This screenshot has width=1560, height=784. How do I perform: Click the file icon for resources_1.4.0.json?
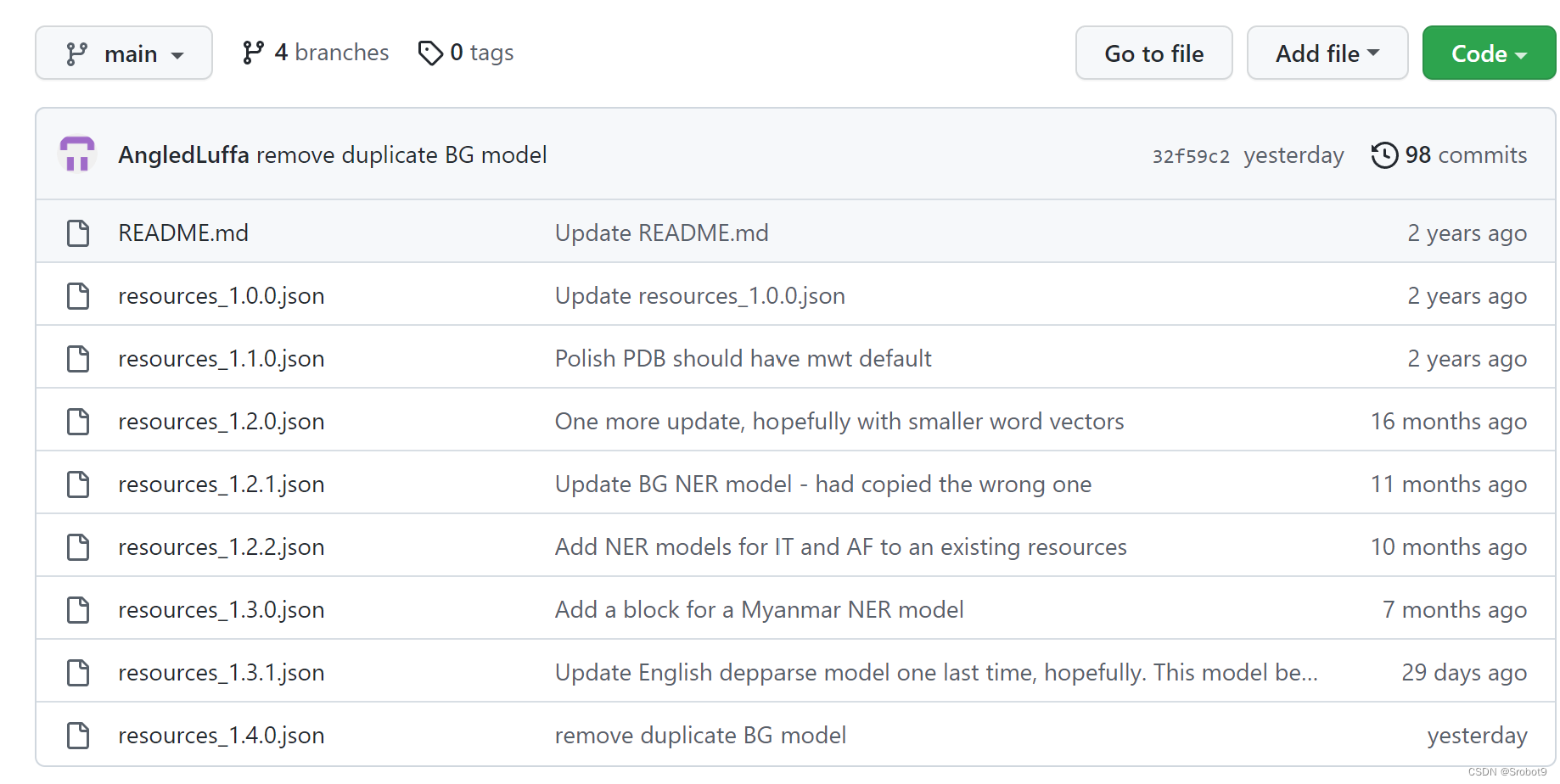(78, 735)
